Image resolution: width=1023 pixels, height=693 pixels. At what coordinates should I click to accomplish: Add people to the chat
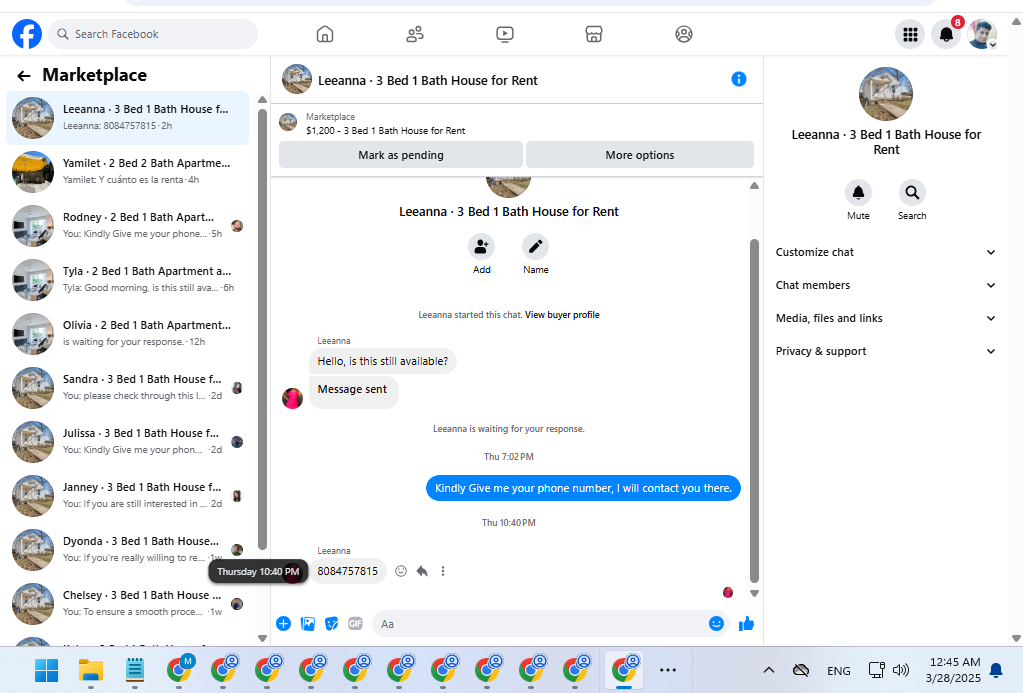point(481,247)
